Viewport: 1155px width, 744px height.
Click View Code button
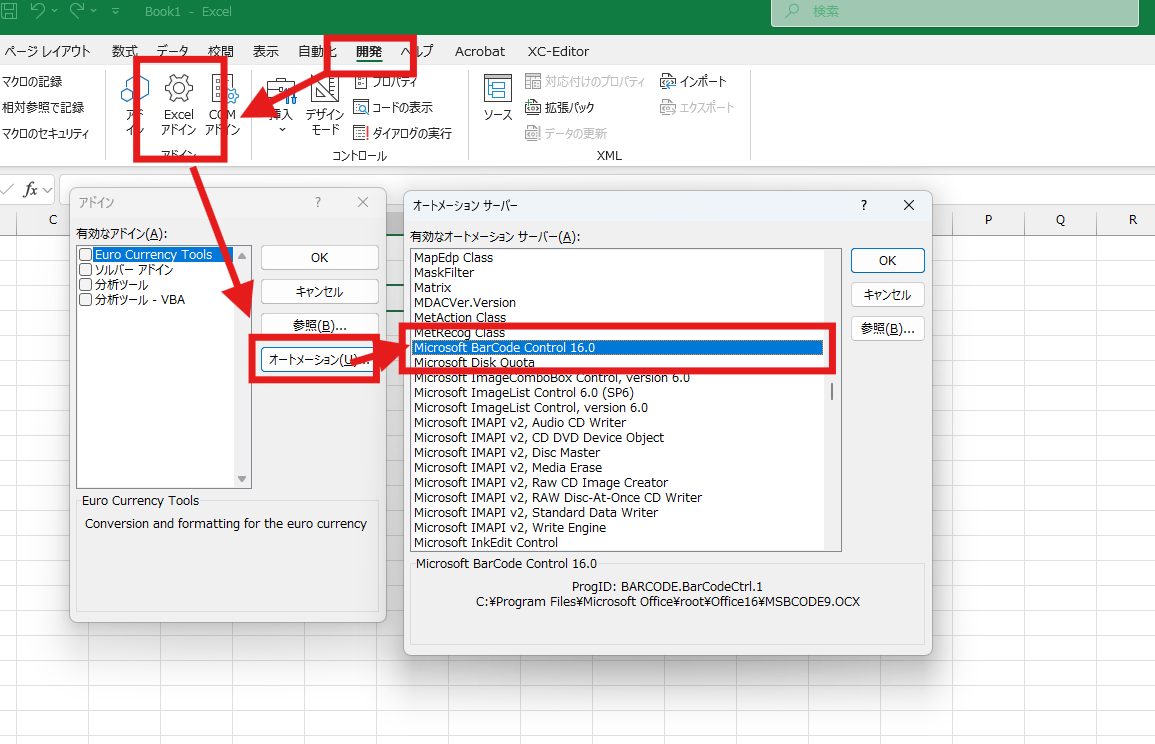tap(393, 108)
